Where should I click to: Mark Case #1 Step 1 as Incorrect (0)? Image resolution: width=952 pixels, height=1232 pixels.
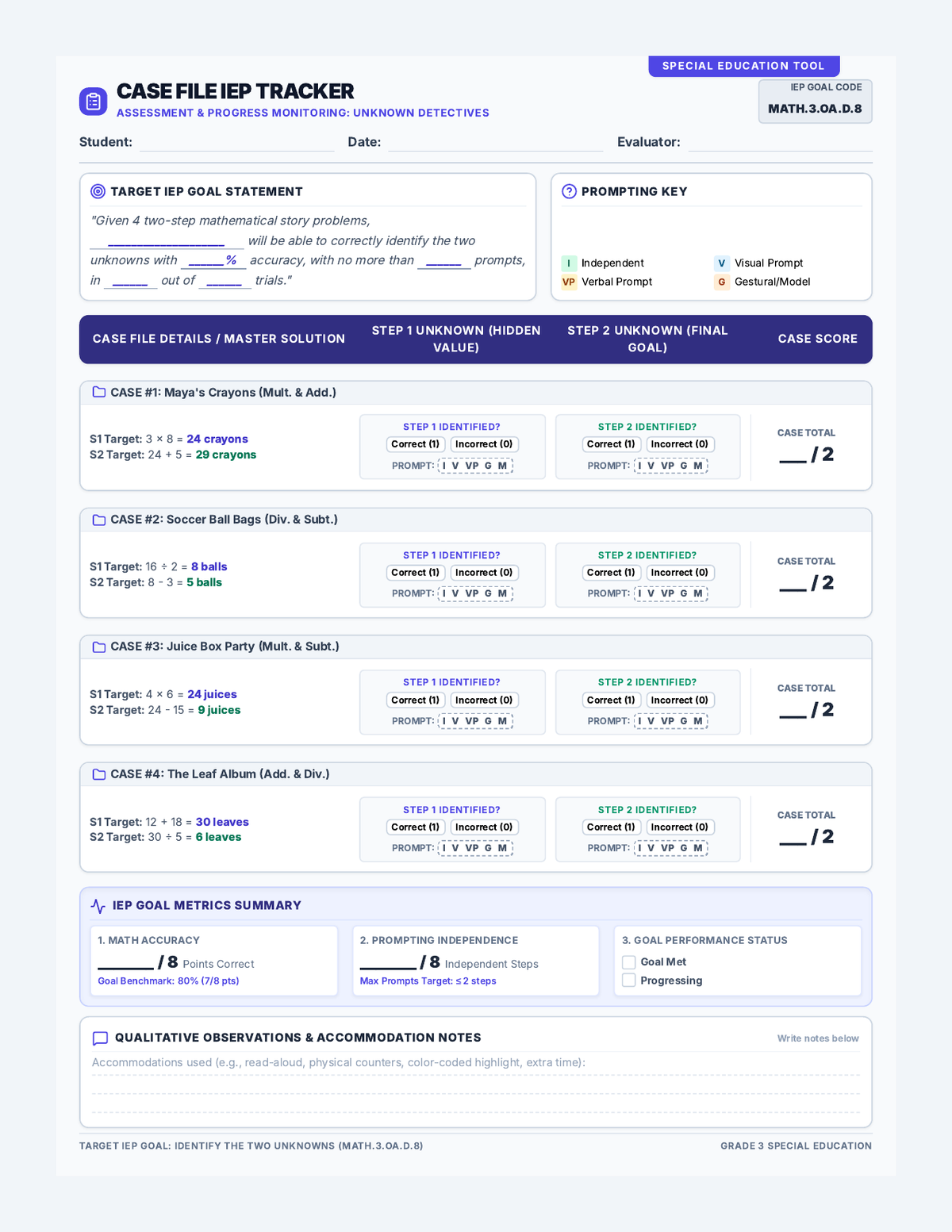pyautogui.click(x=484, y=444)
